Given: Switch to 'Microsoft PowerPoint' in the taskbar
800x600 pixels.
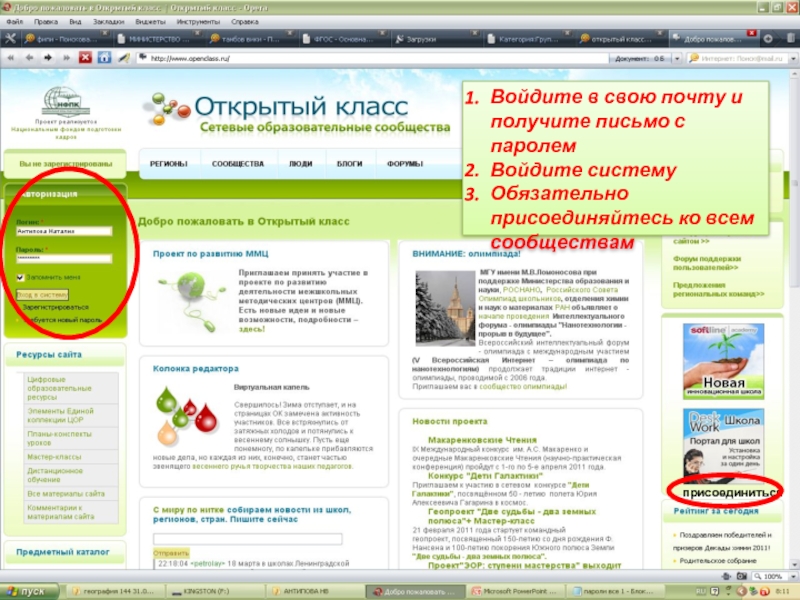Looking at the screenshot, I should click(x=516, y=591).
